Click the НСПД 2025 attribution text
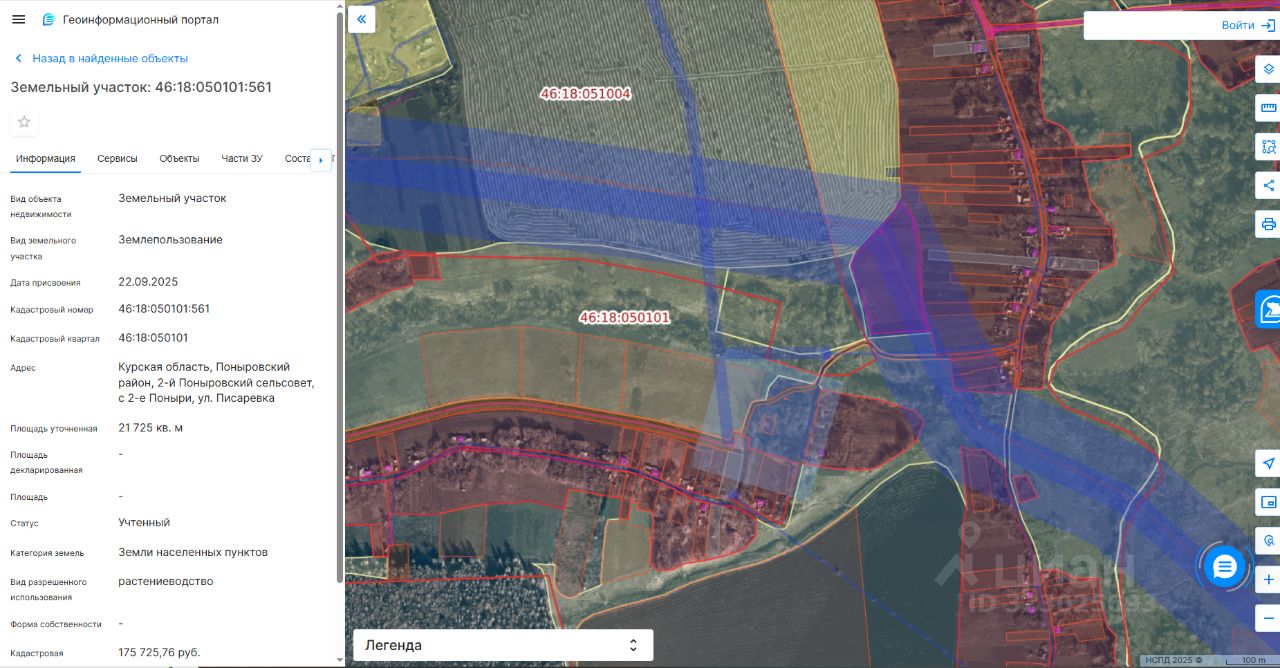Screen dimensions: 1280x668 tap(1176, 660)
